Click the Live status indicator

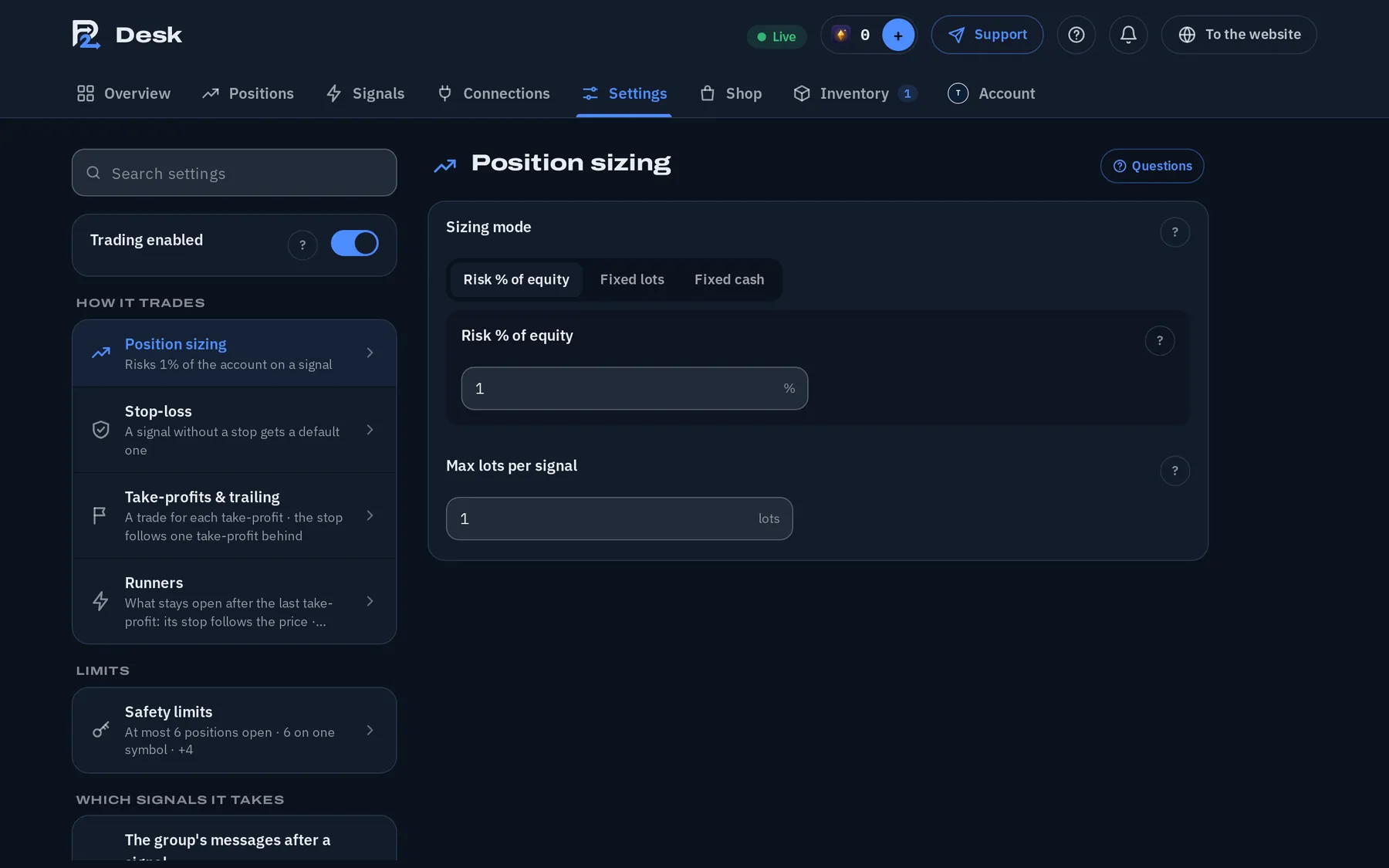pyautogui.click(x=776, y=36)
